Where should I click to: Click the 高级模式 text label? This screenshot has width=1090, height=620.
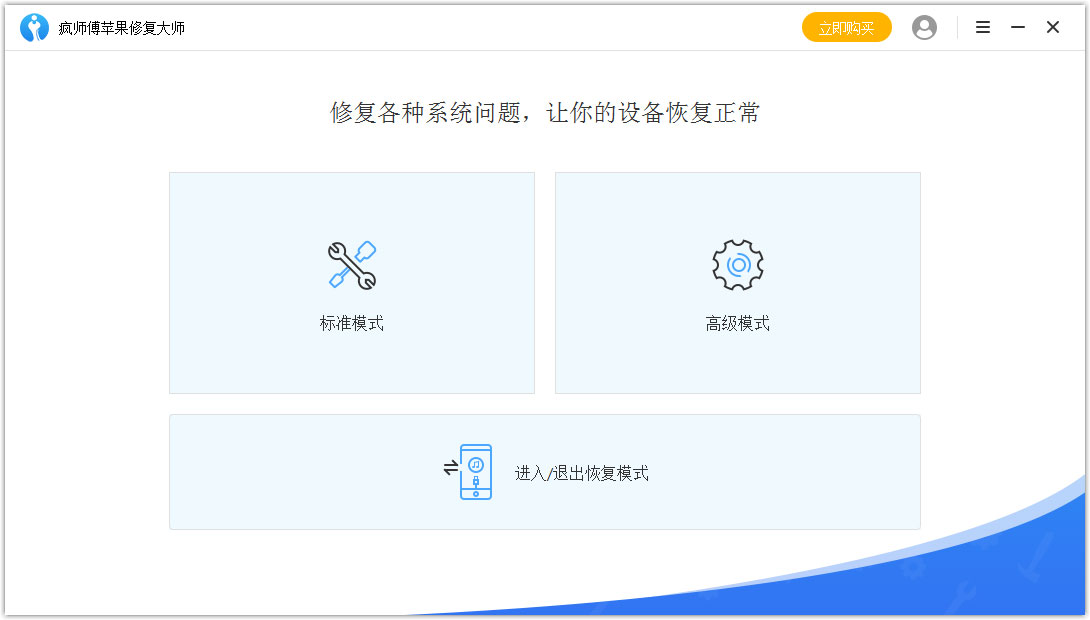[x=737, y=324]
